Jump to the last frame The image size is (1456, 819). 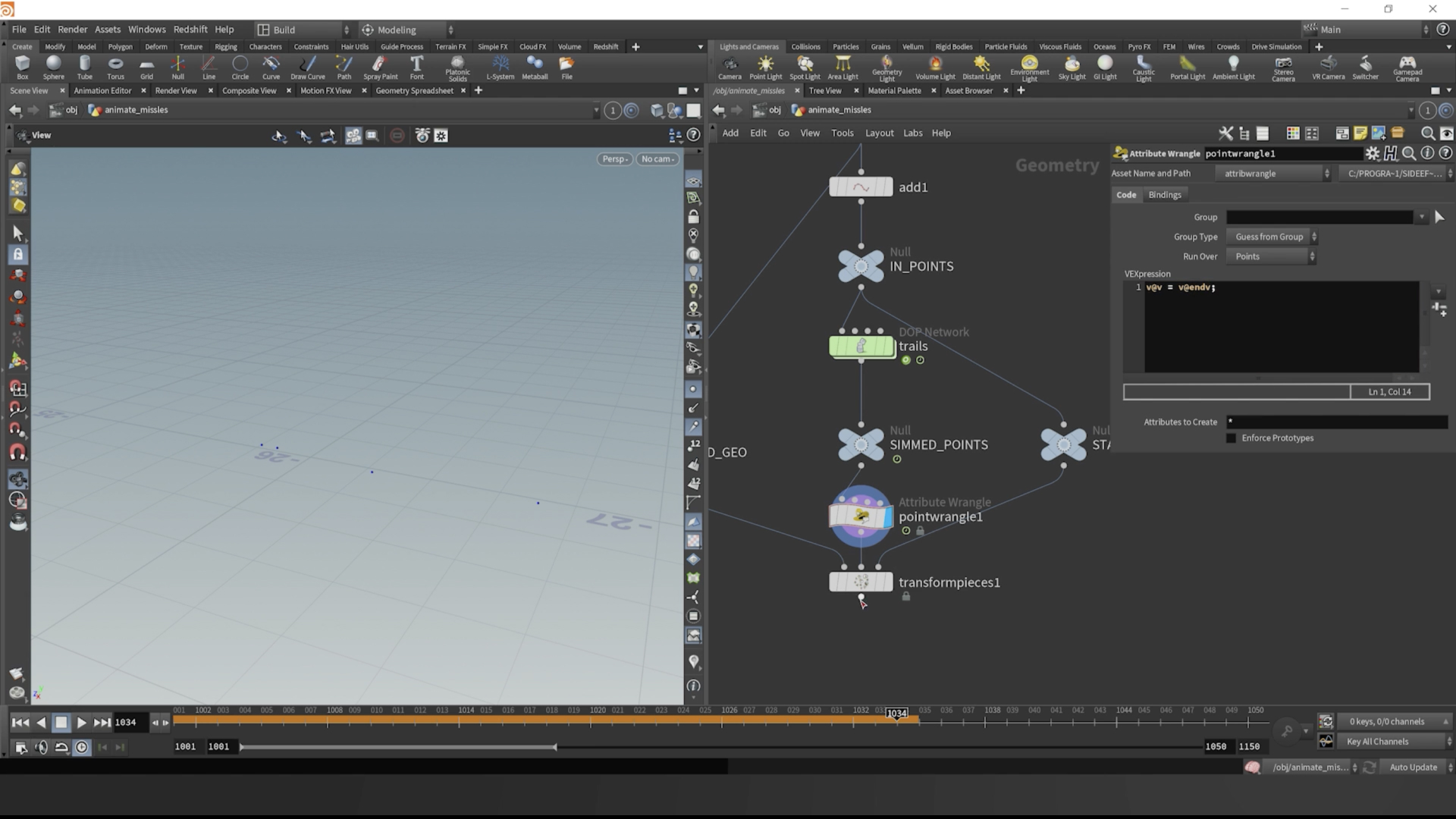click(102, 723)
